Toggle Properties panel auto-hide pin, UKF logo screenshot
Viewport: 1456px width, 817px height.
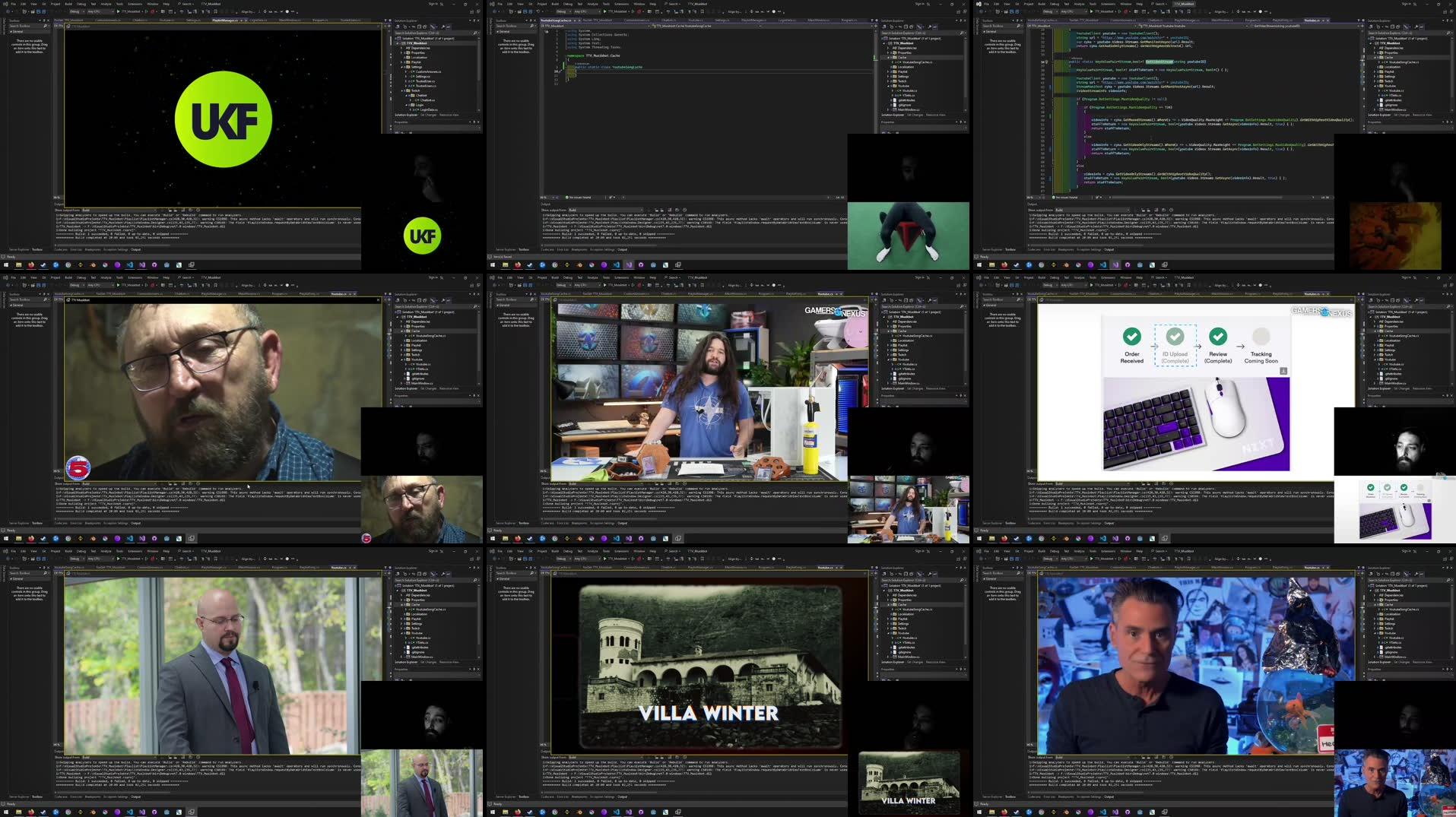474,122
